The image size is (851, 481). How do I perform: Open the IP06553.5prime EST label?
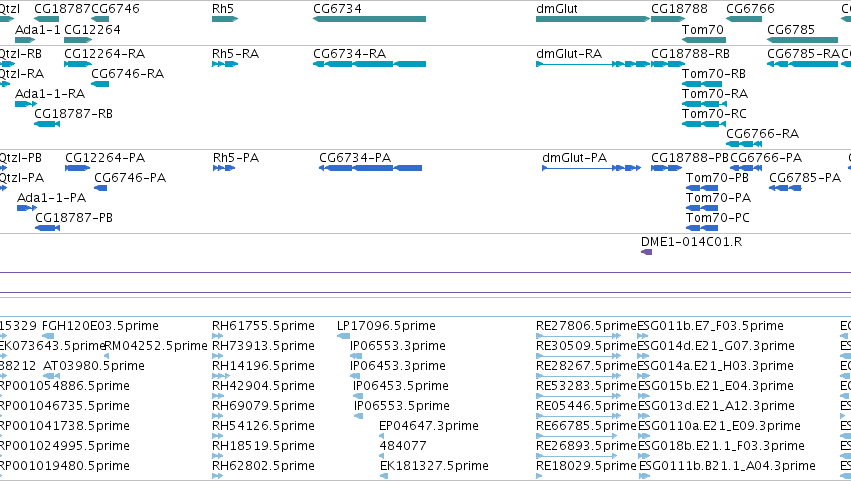tap(402, 407)
